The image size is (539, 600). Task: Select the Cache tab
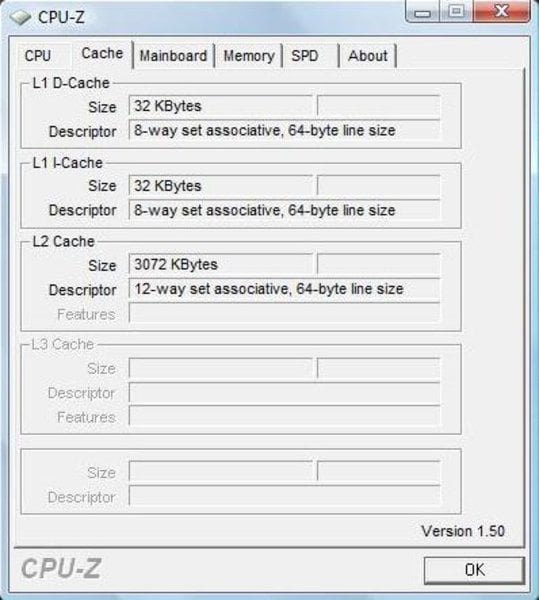point(103,54)
